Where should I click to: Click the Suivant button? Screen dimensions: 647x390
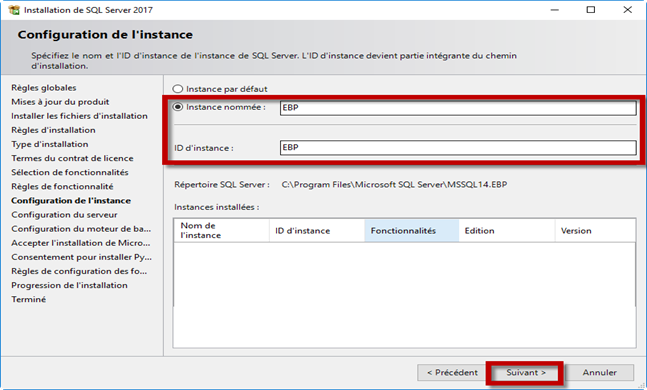[x=526, y=373]
